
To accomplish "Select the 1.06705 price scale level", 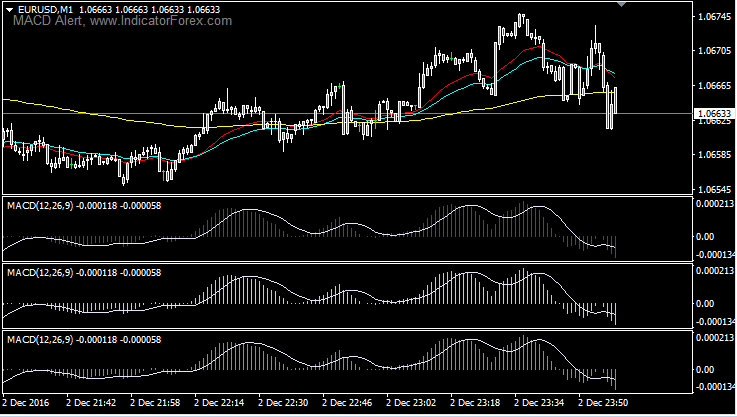I will coord(715,51).
